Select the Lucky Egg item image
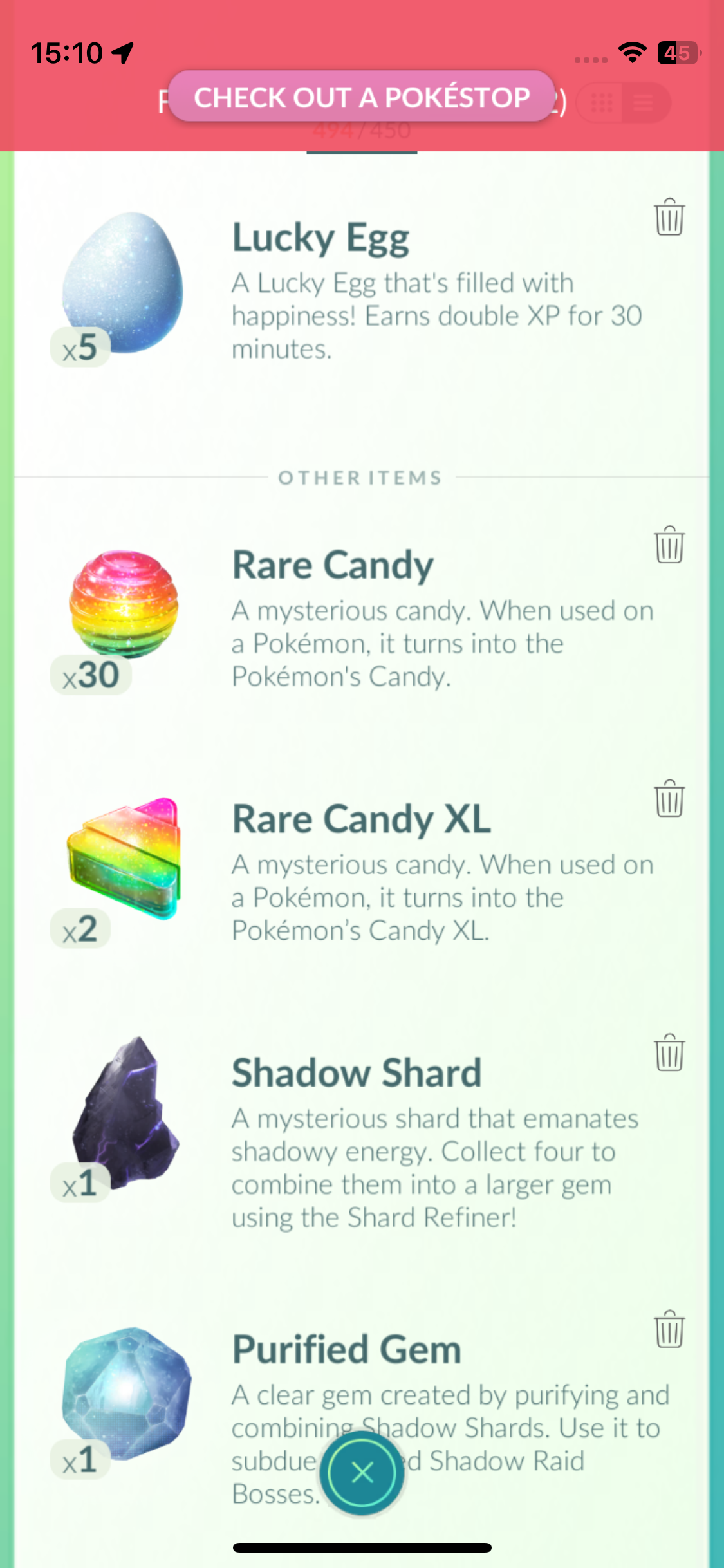The image size is (724, 1568). click(123, 283)
